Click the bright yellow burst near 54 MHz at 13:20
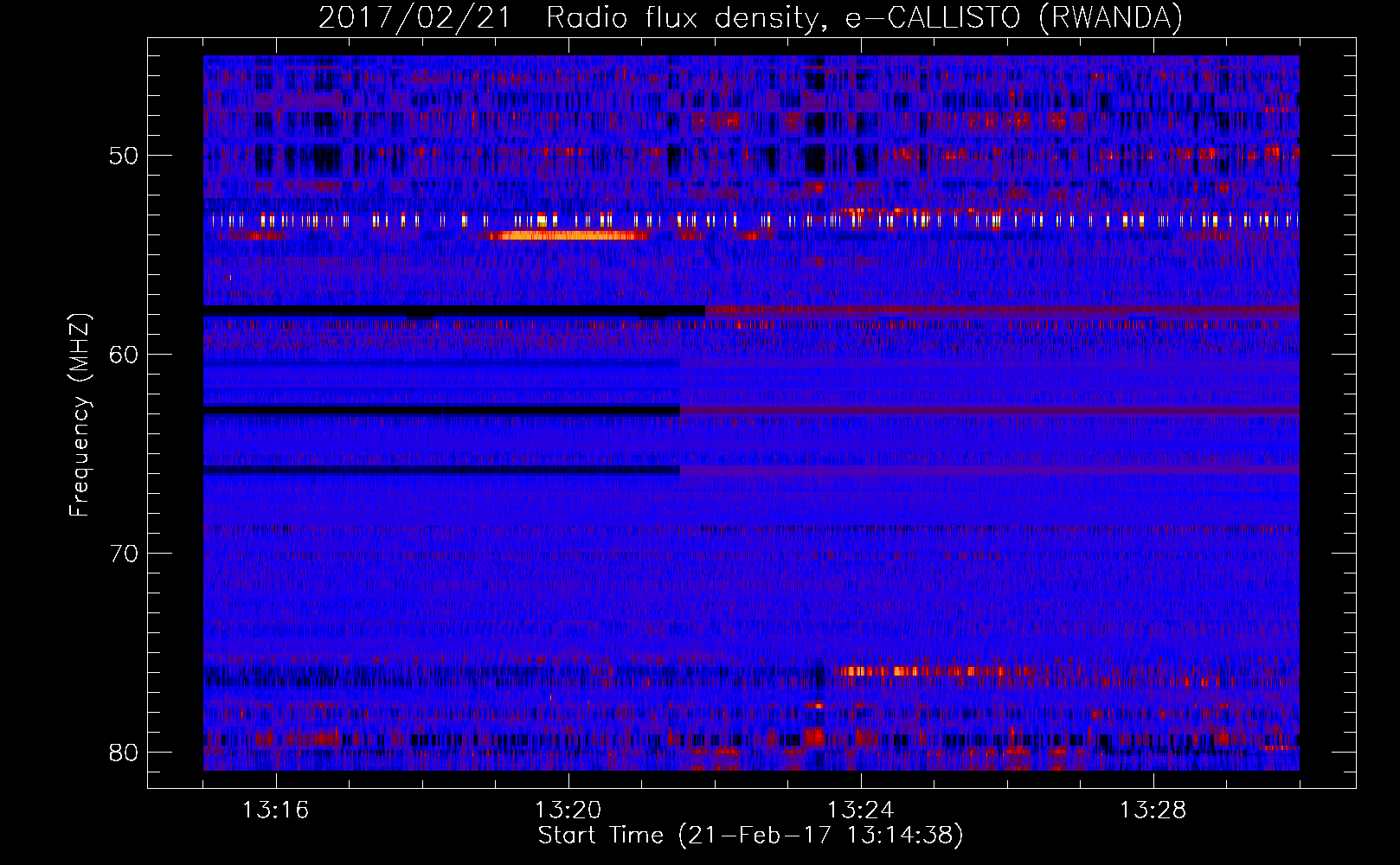The width and height of the screenshot is (1400, 865). (x=567, y=235)
